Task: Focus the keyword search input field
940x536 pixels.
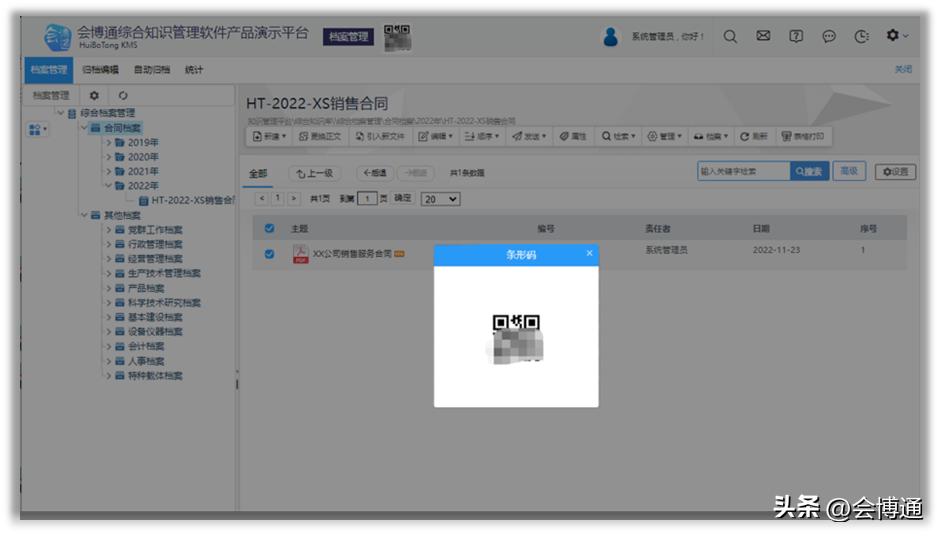Action: point(743,171)
